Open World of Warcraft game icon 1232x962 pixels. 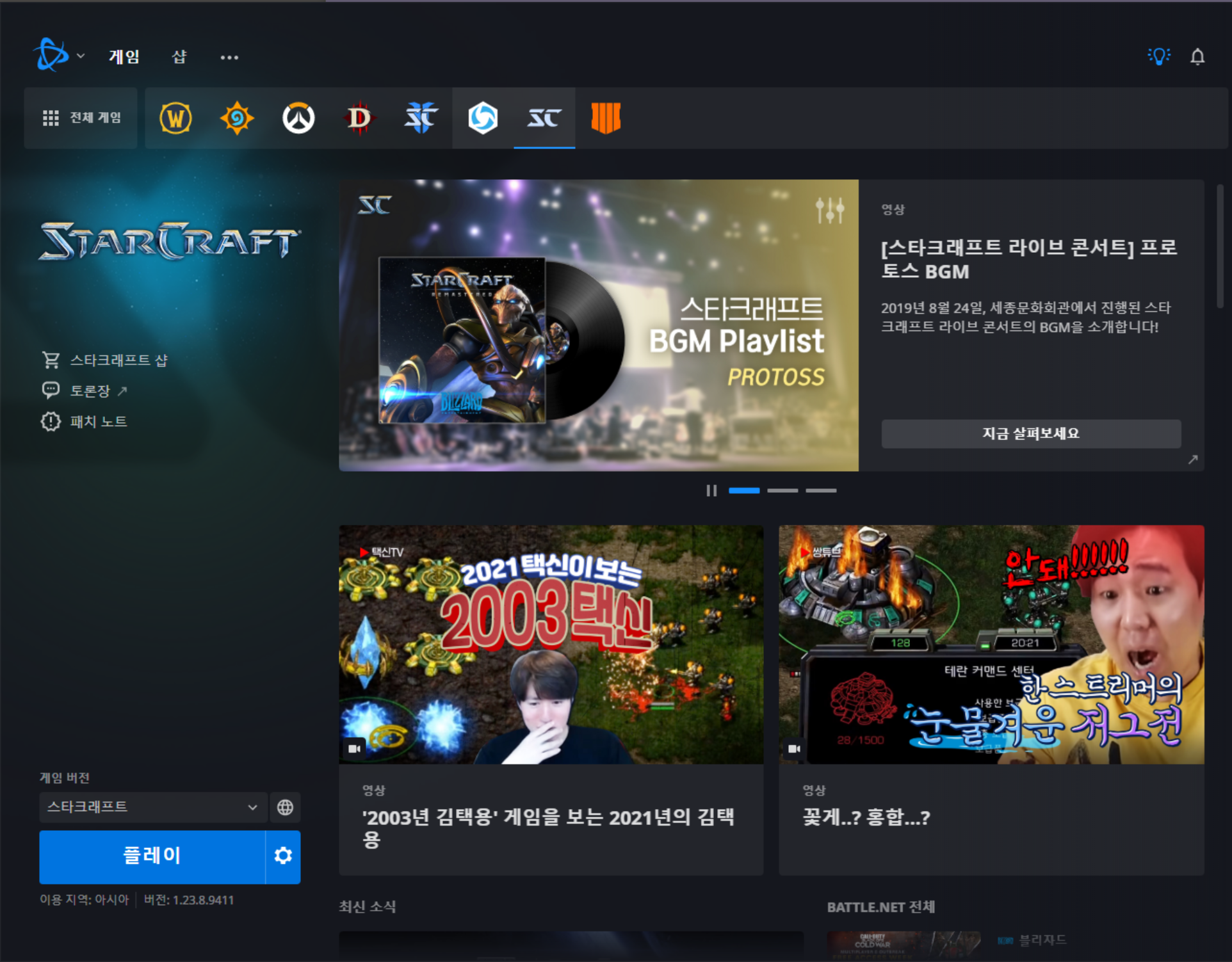175,118
